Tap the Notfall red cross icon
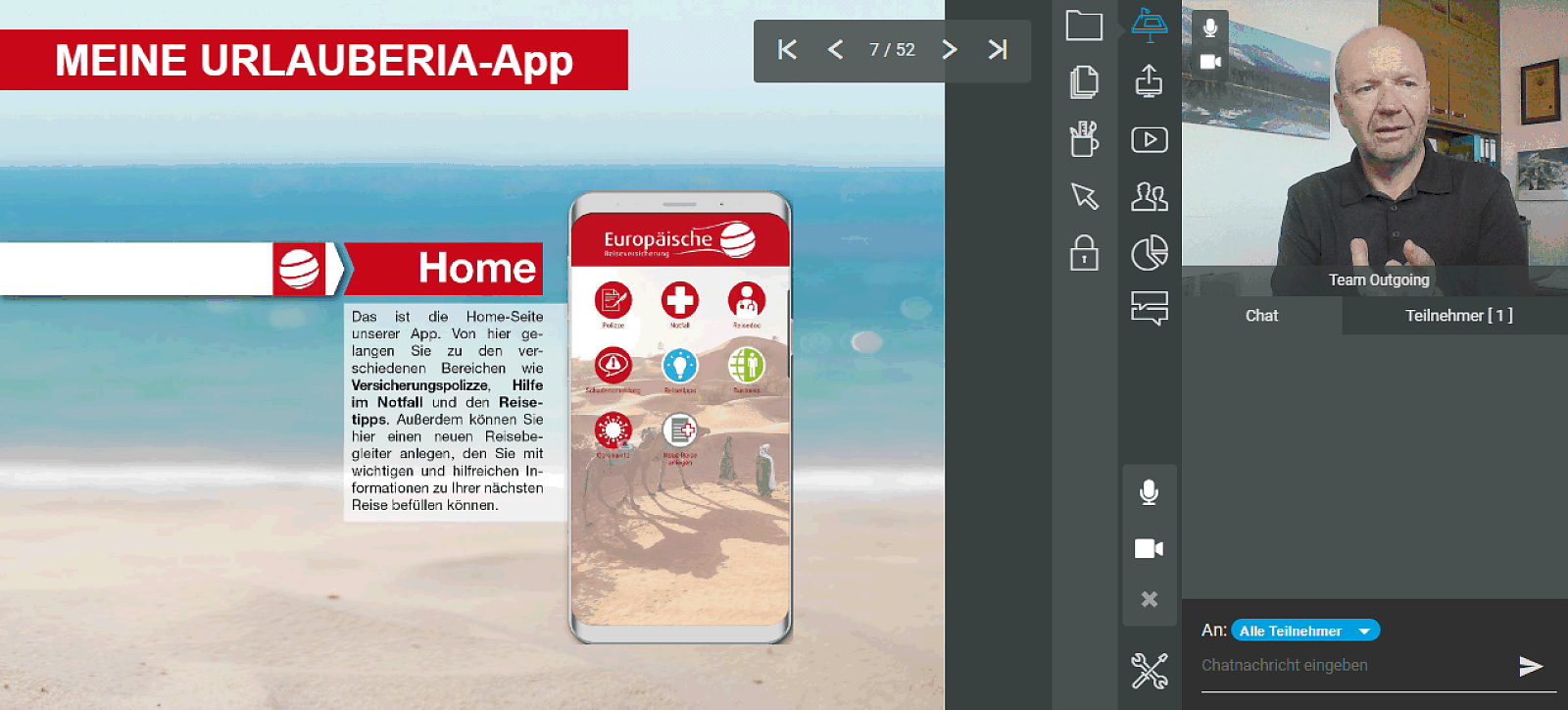This screenshot has width=1568, height=710. pos(680,300)
